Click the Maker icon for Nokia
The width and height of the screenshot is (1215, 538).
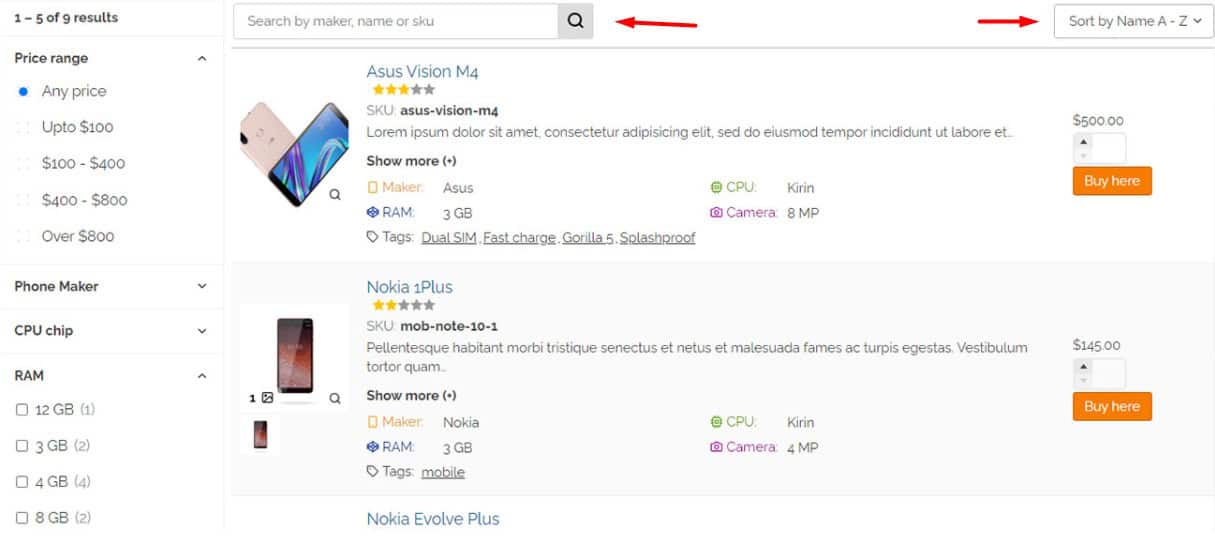(x=373, y=422)
